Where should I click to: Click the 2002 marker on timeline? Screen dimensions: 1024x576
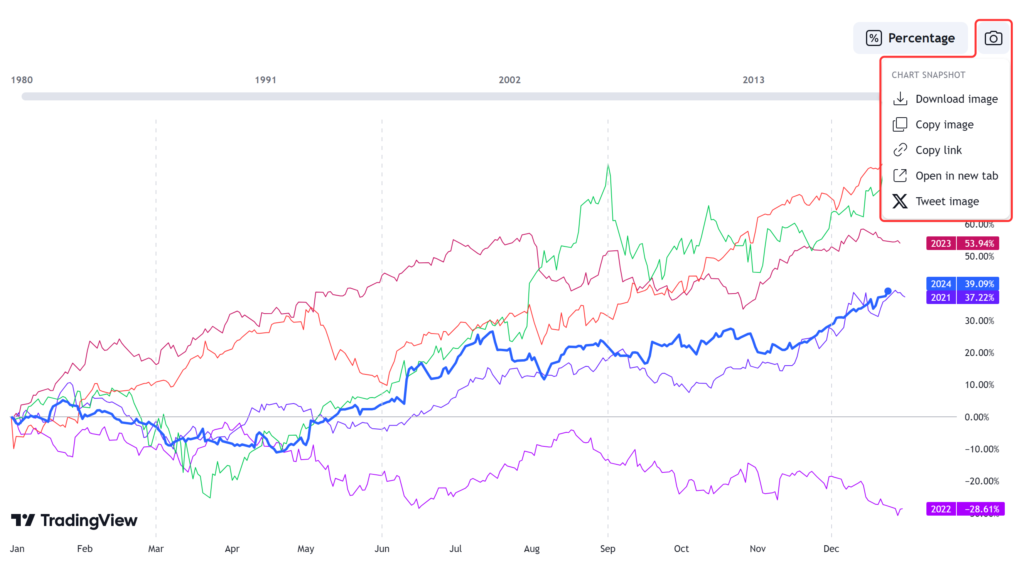coord(510,79)
